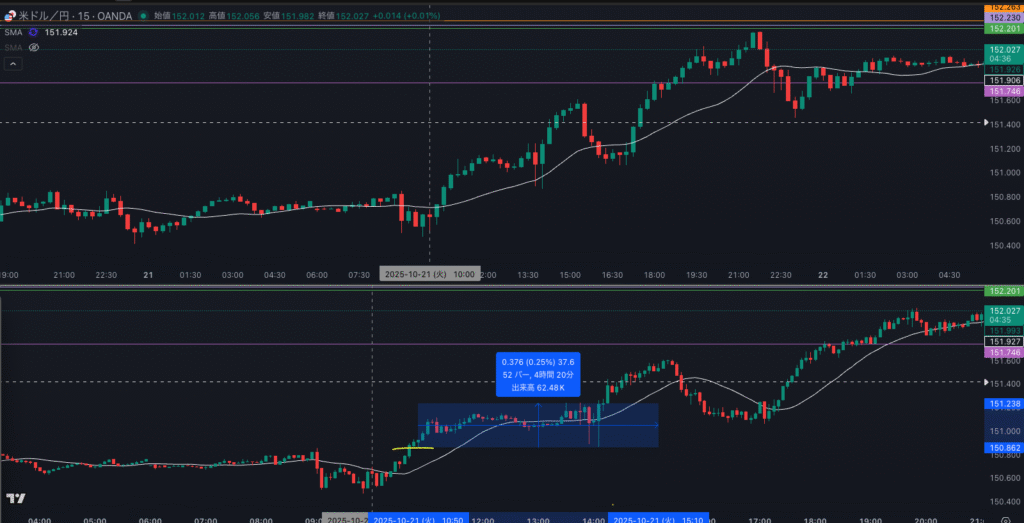Click the USD/JPY currency pair flag icon
Image resolution: width=1024 pixels, height=523 pixels.
click(x=10, y=17)
